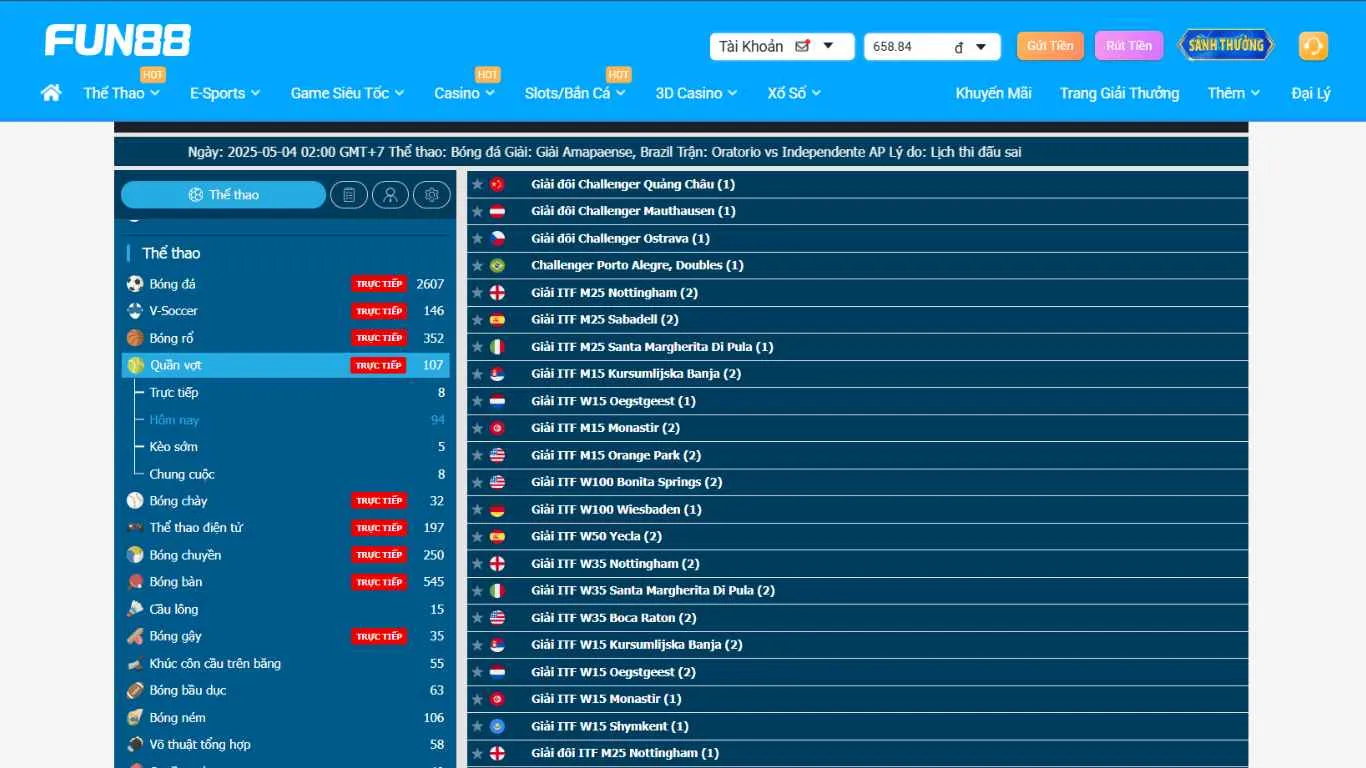Expand the Slots/Bắn Cá menu

574,93
